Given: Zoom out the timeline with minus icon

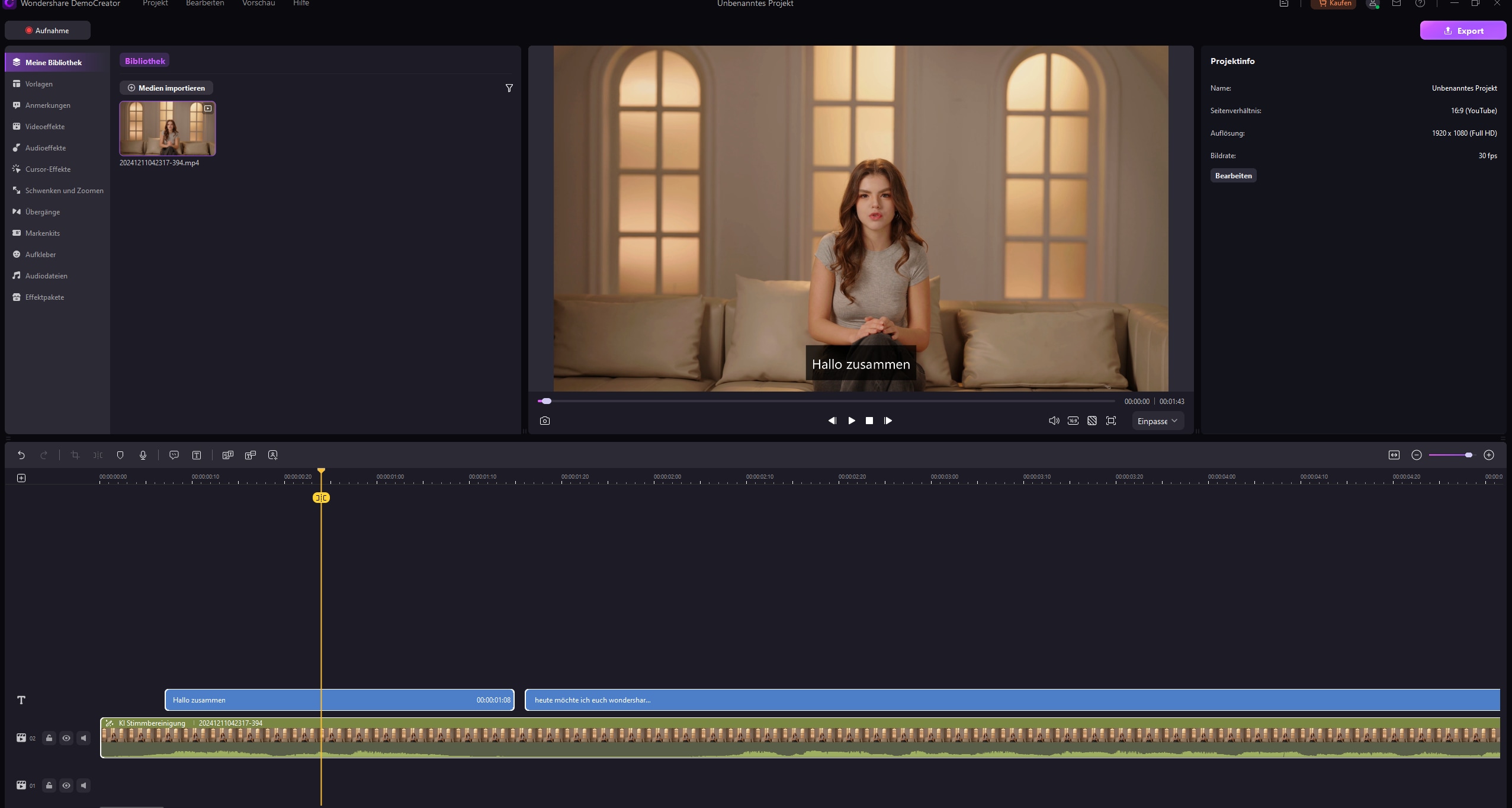Looking at the screenshot, I should click(x=1417, y=455).
